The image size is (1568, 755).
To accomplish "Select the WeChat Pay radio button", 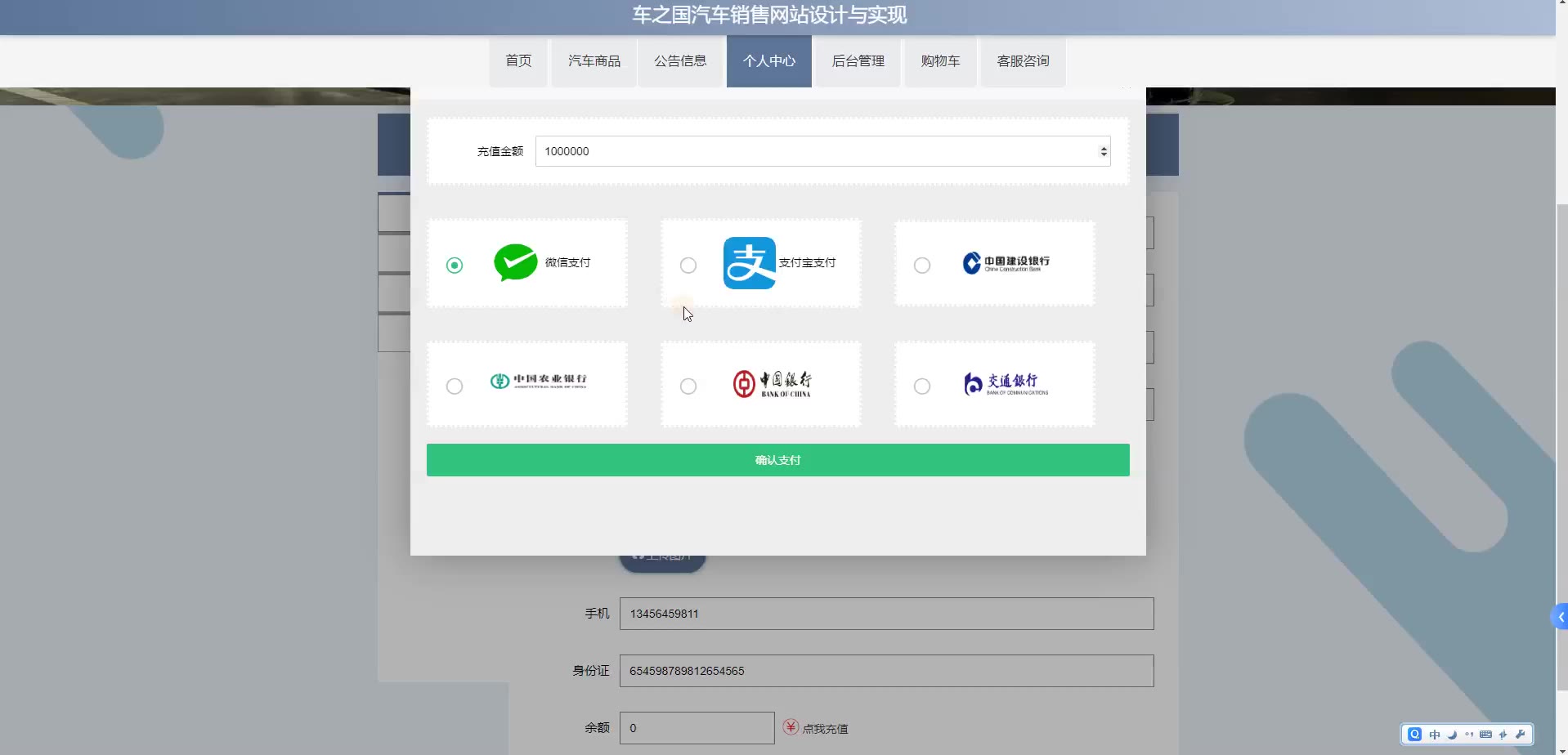I will click(455, 265).
